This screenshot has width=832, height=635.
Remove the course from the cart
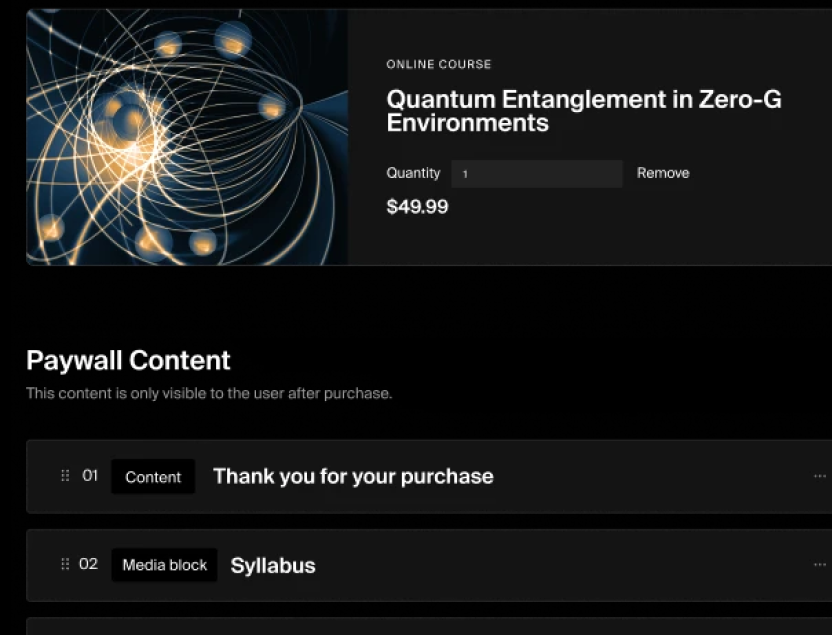(x=663, y=173)
